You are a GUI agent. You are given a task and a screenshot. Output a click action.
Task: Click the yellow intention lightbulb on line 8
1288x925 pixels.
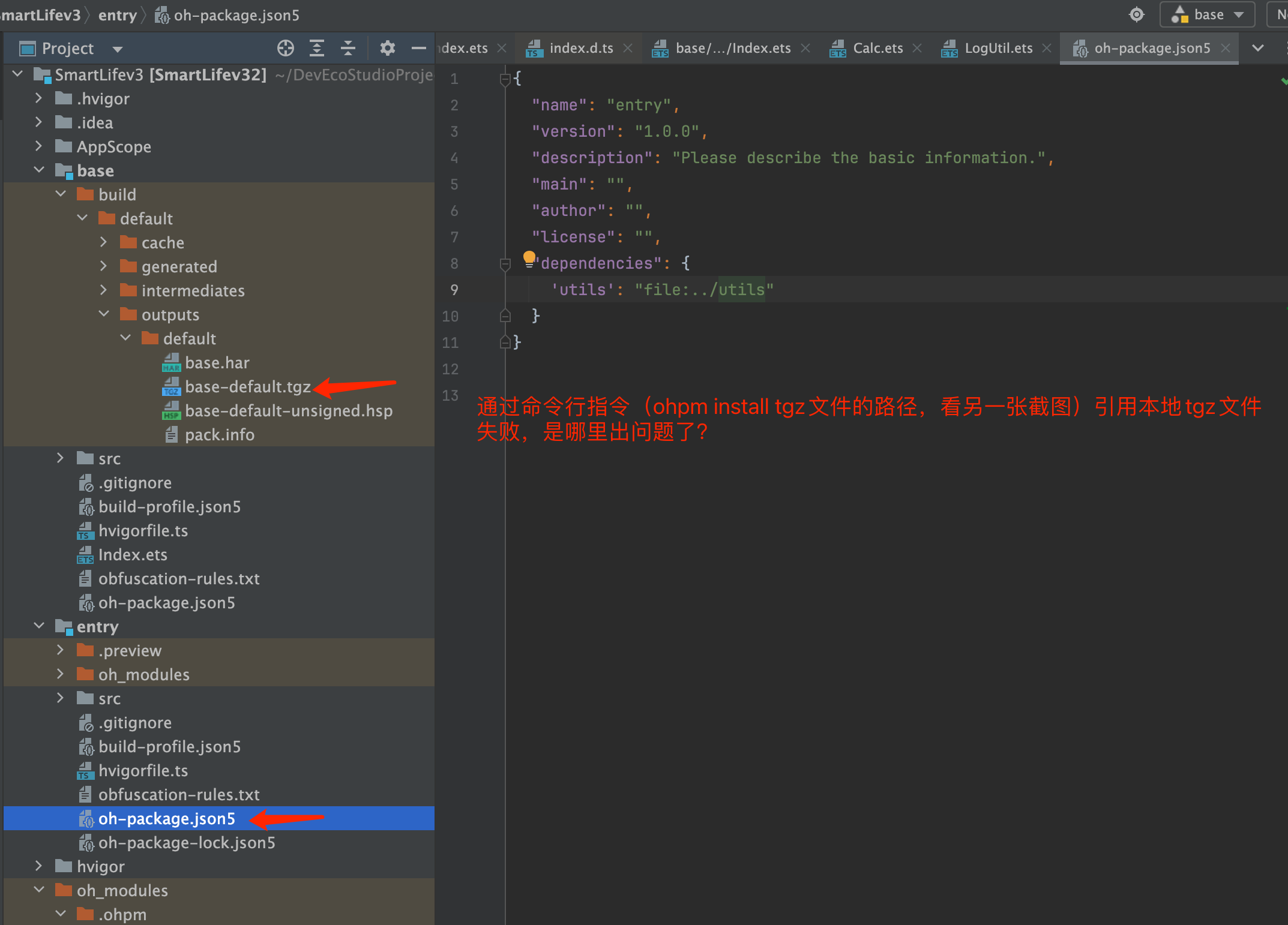tap(529, 259)
